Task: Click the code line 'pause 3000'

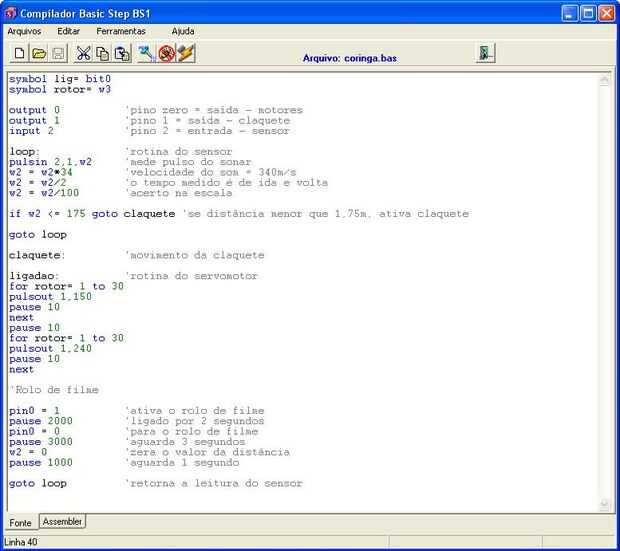Action: coord(41,442)
